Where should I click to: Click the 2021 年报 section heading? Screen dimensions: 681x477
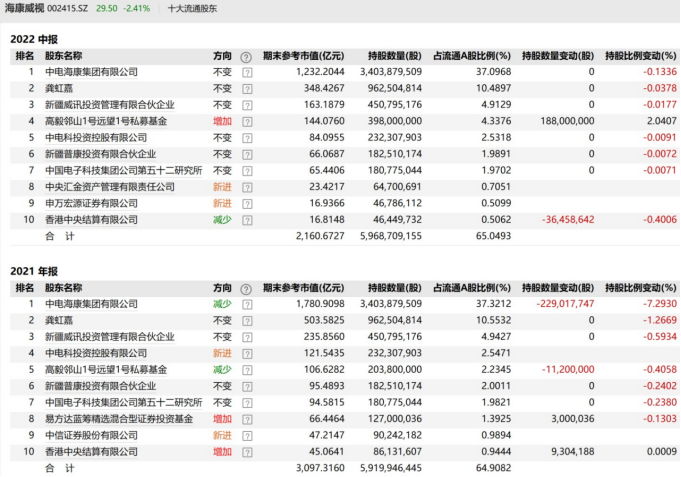coord(37,270)
